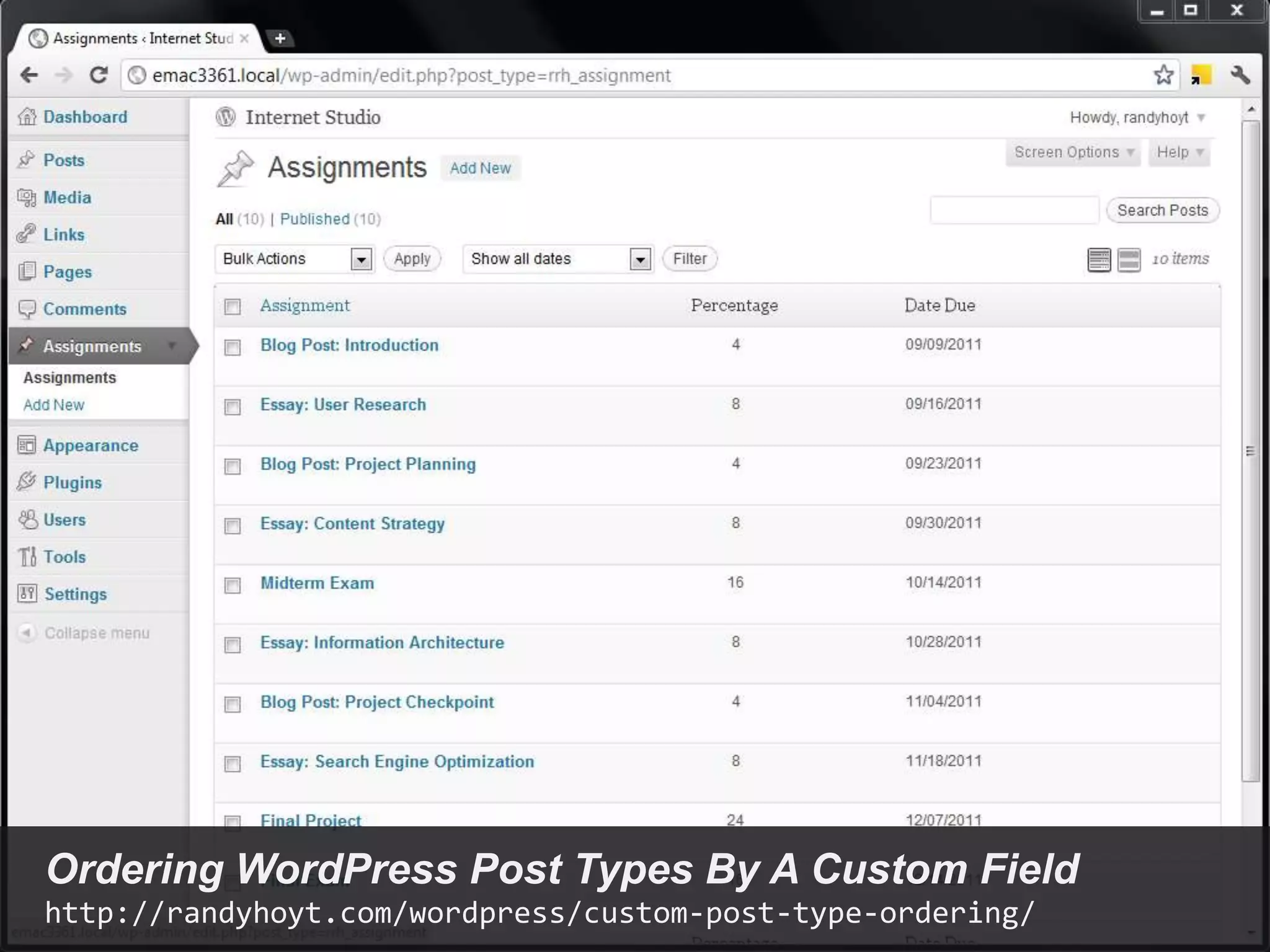1270x952 pixels.
Task: Tick the select-all checkbox in header
Action: [233, 307]
